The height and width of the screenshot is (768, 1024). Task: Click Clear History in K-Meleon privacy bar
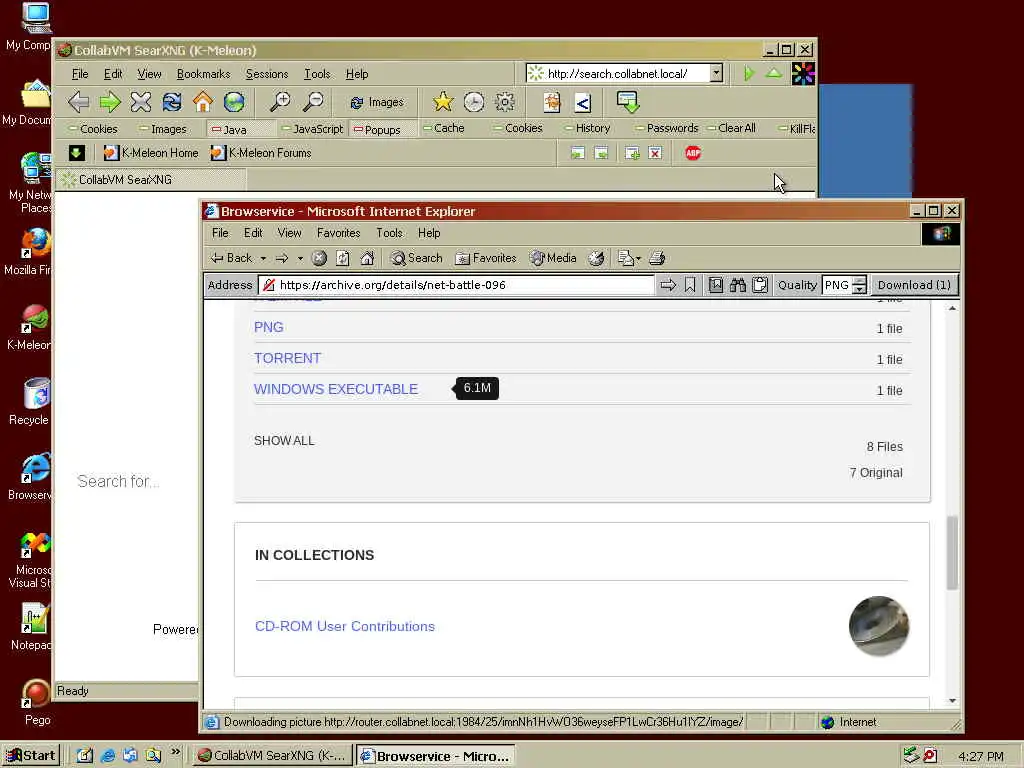(x=587, y=128)
